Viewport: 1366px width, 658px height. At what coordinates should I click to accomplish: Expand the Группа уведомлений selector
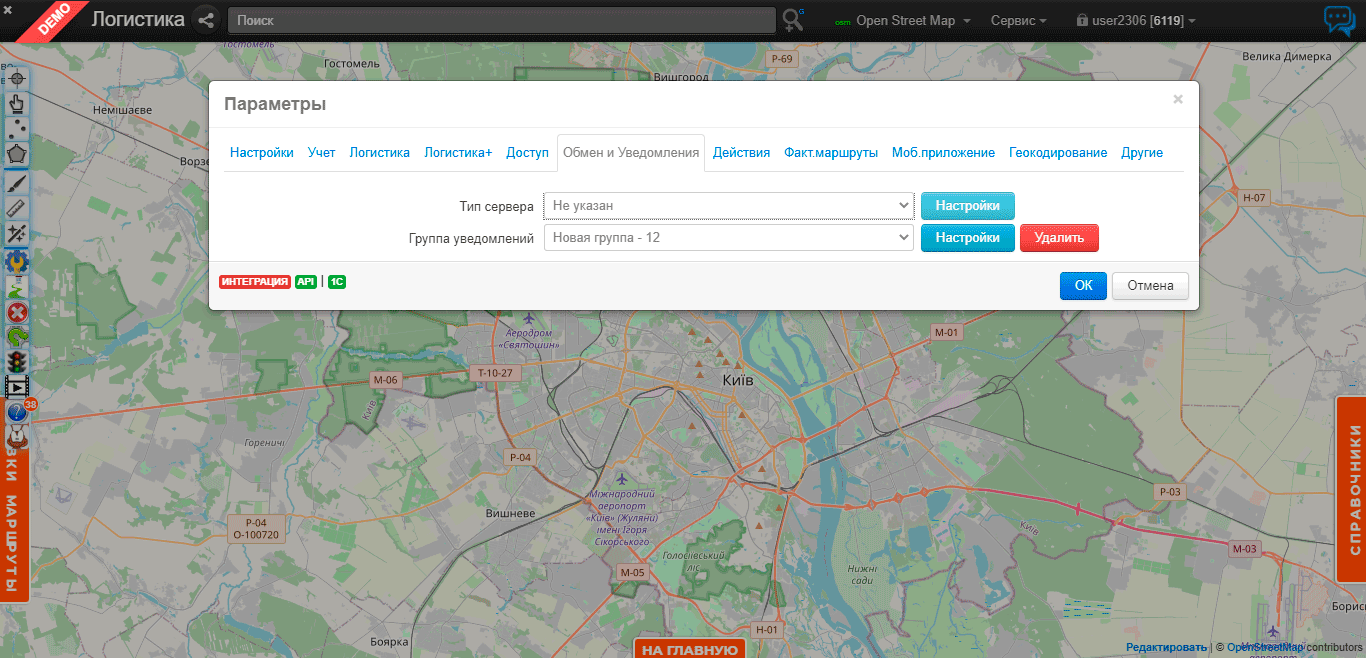(727, 237)
